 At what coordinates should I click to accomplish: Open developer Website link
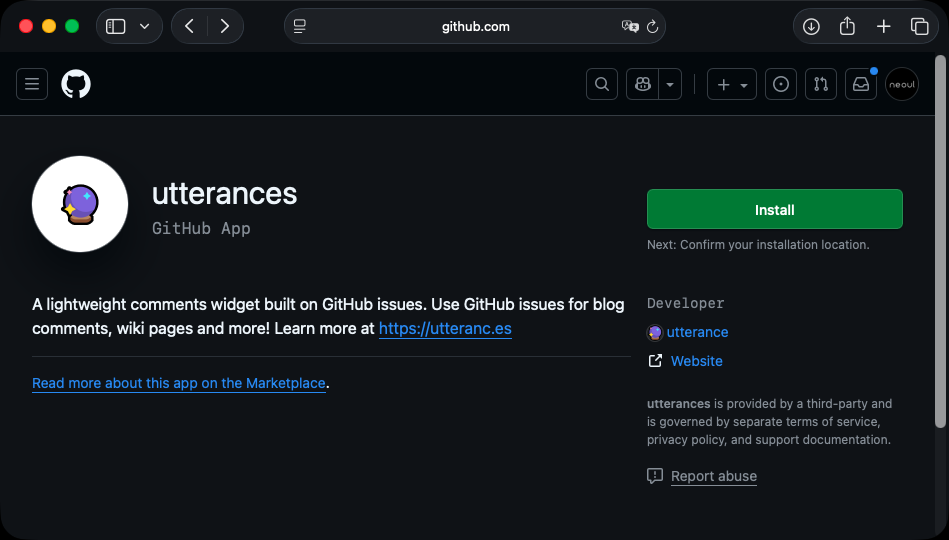click(x=696, y=361)
